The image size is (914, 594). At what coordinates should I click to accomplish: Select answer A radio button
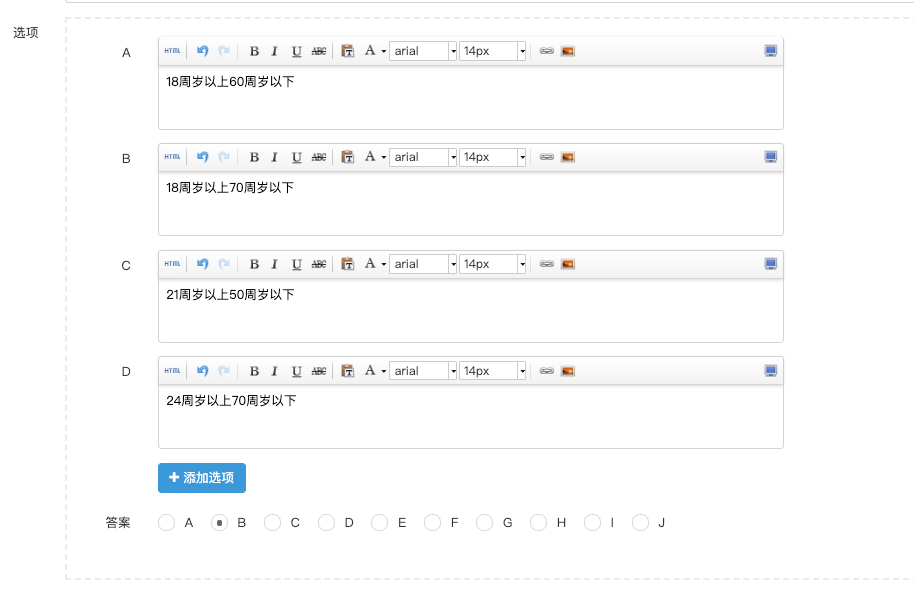tap(166, 523)
